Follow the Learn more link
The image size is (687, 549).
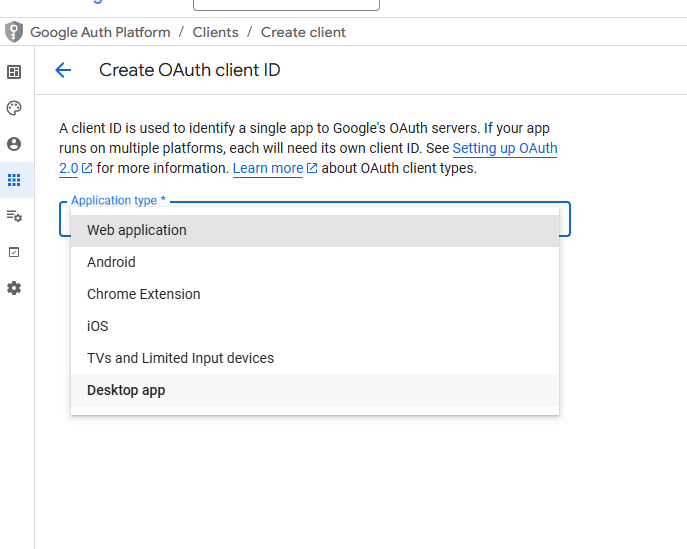pyautogui.click(x=268, y=169)
